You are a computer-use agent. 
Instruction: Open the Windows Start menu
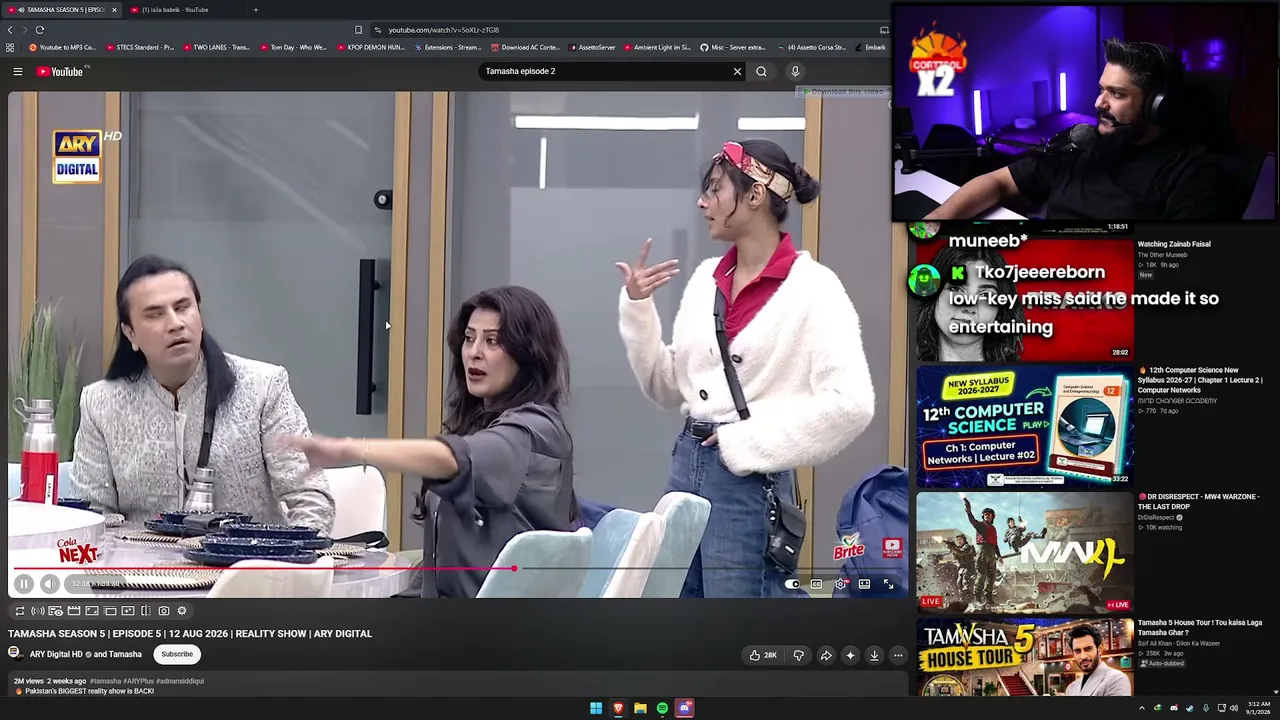[x=596, y=708]
